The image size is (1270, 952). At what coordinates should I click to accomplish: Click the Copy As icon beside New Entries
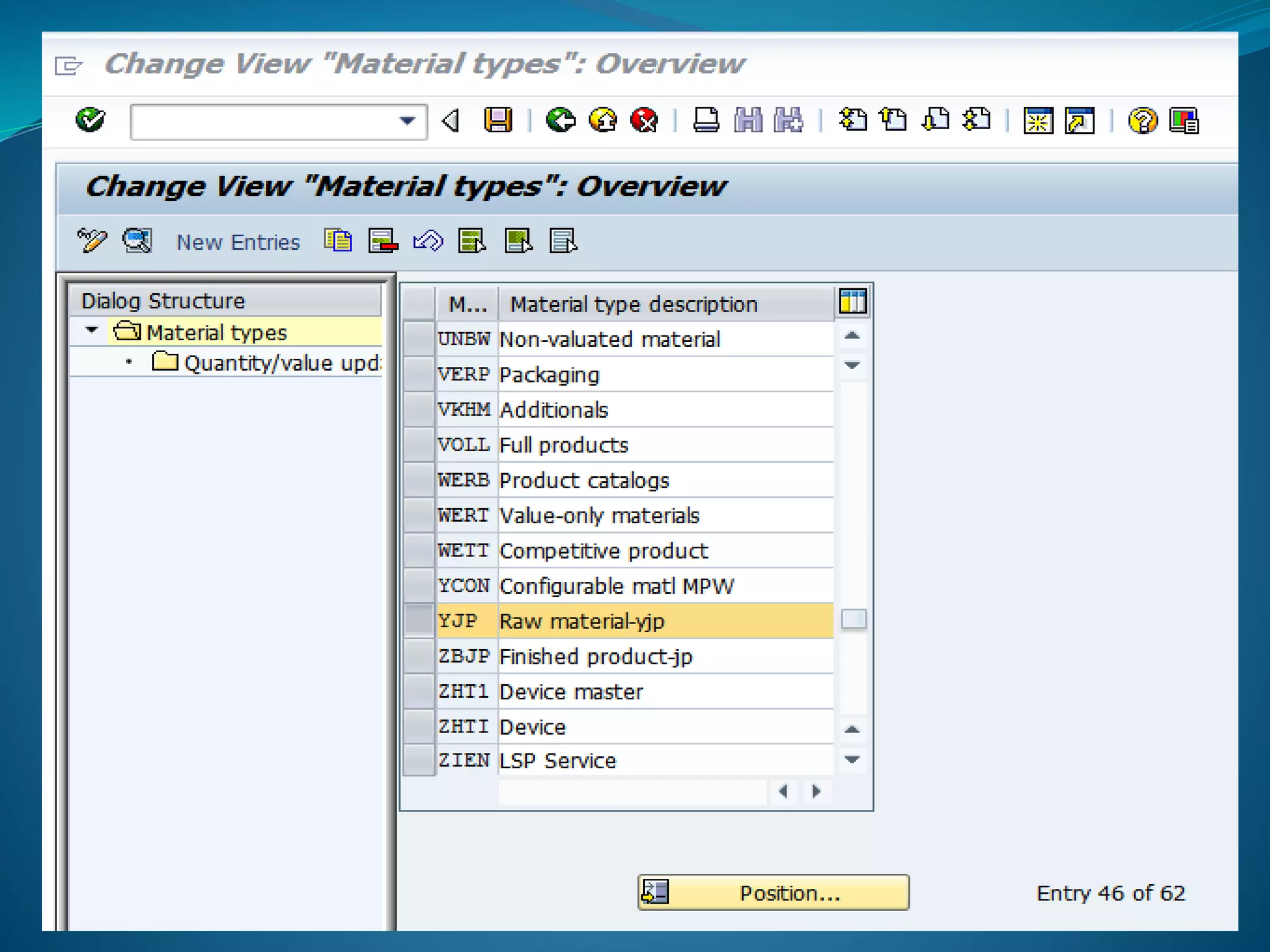(x=338, y=240)
